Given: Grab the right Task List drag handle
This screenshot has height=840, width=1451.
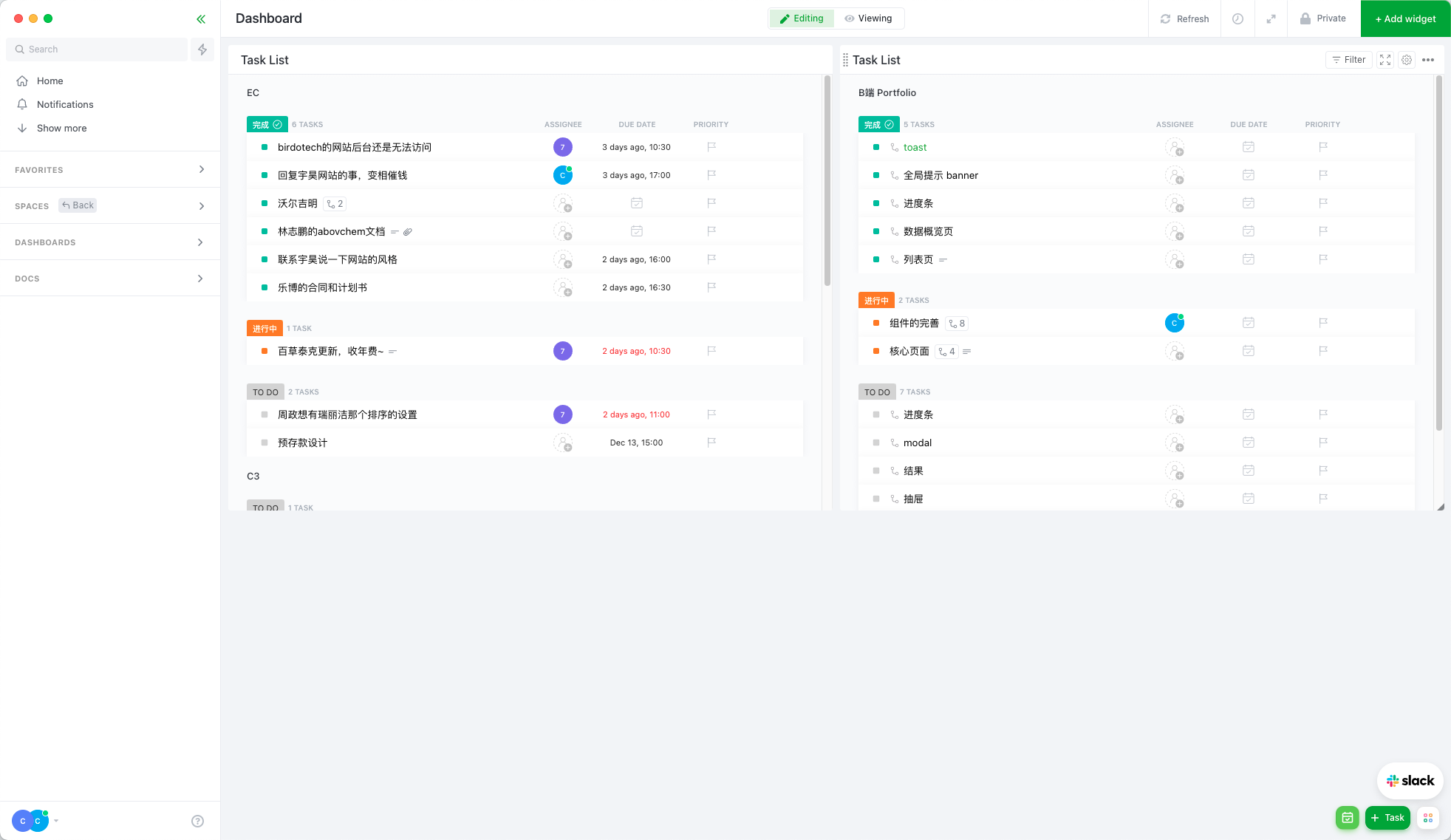Looking at the screenshot, I should pyautogui.click(x=845, y=60).
